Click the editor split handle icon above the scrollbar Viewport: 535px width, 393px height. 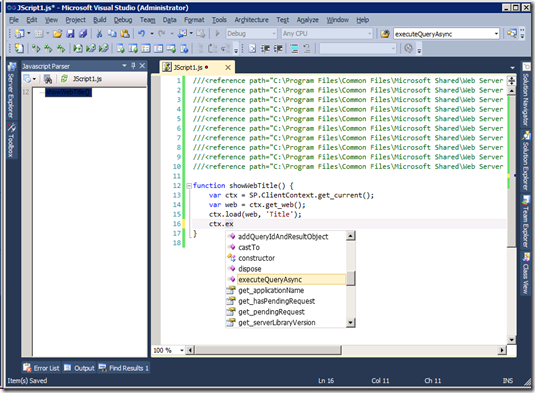click(x=511, y=81)
